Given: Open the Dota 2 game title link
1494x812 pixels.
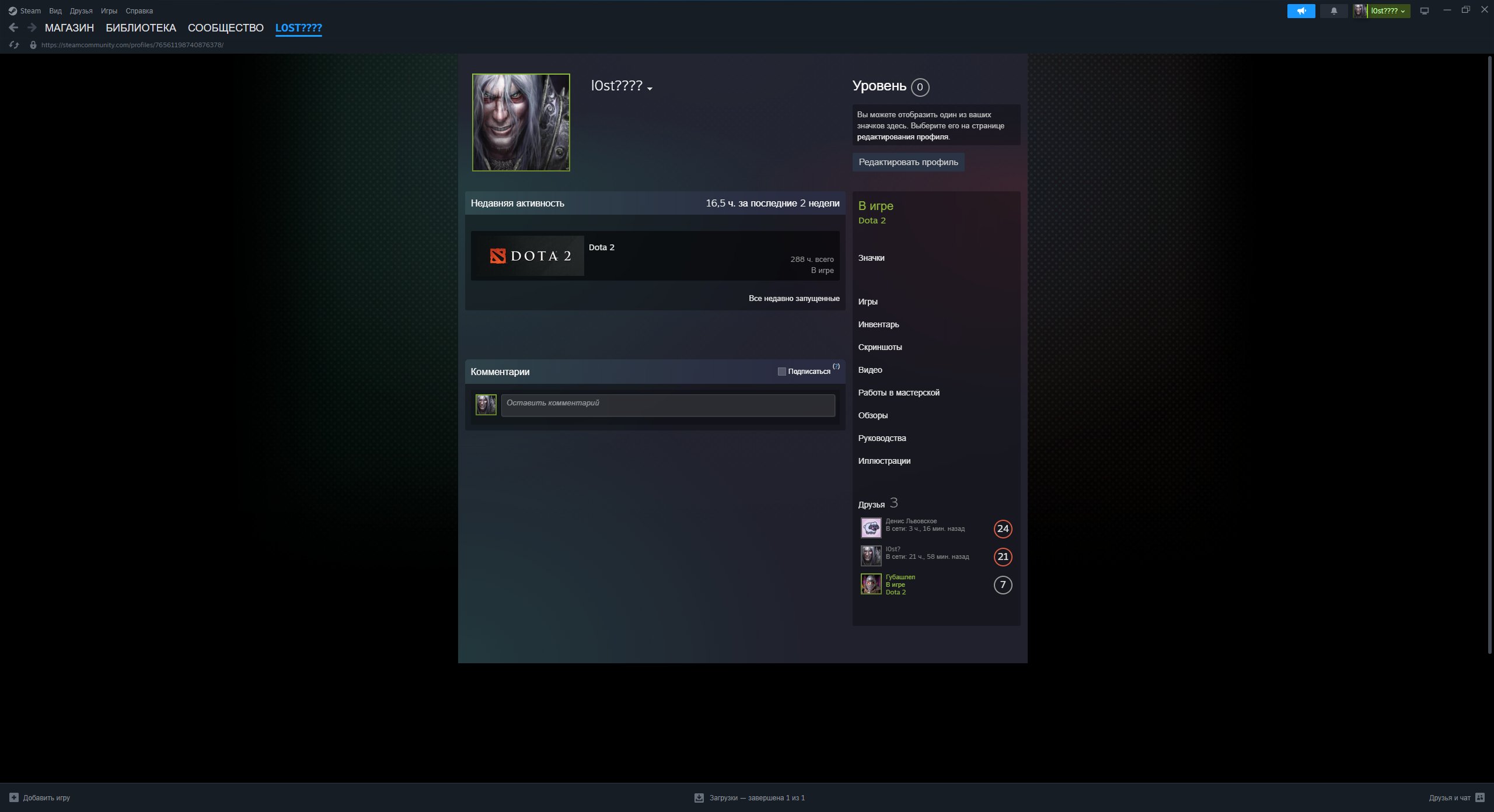Looking at the screenshot, I should [x=602, y=247].
